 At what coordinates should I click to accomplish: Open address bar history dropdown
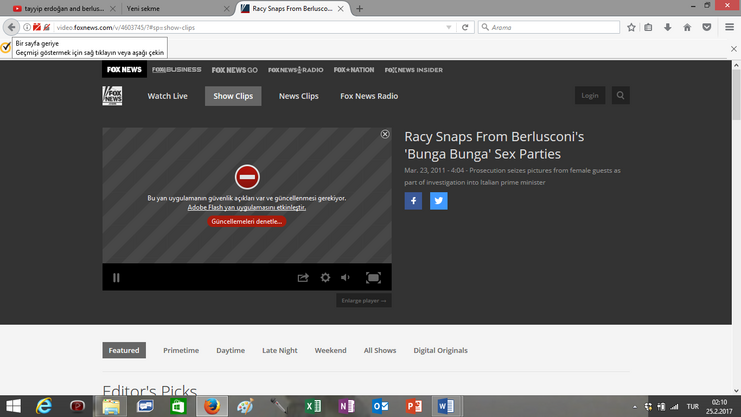(448, 27)
